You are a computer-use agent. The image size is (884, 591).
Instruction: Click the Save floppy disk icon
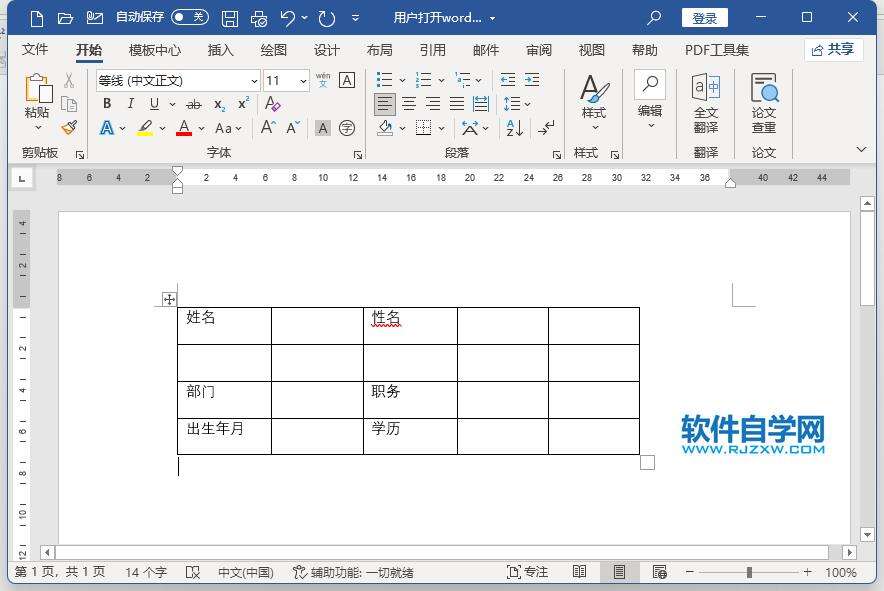(x=229, y=19)
